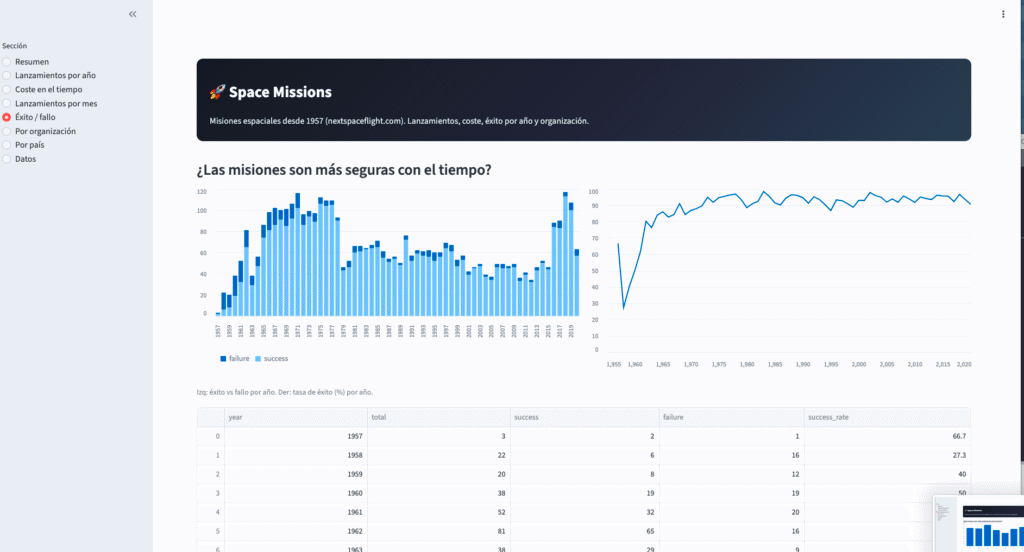Sort table by total column header

[437, 417]
